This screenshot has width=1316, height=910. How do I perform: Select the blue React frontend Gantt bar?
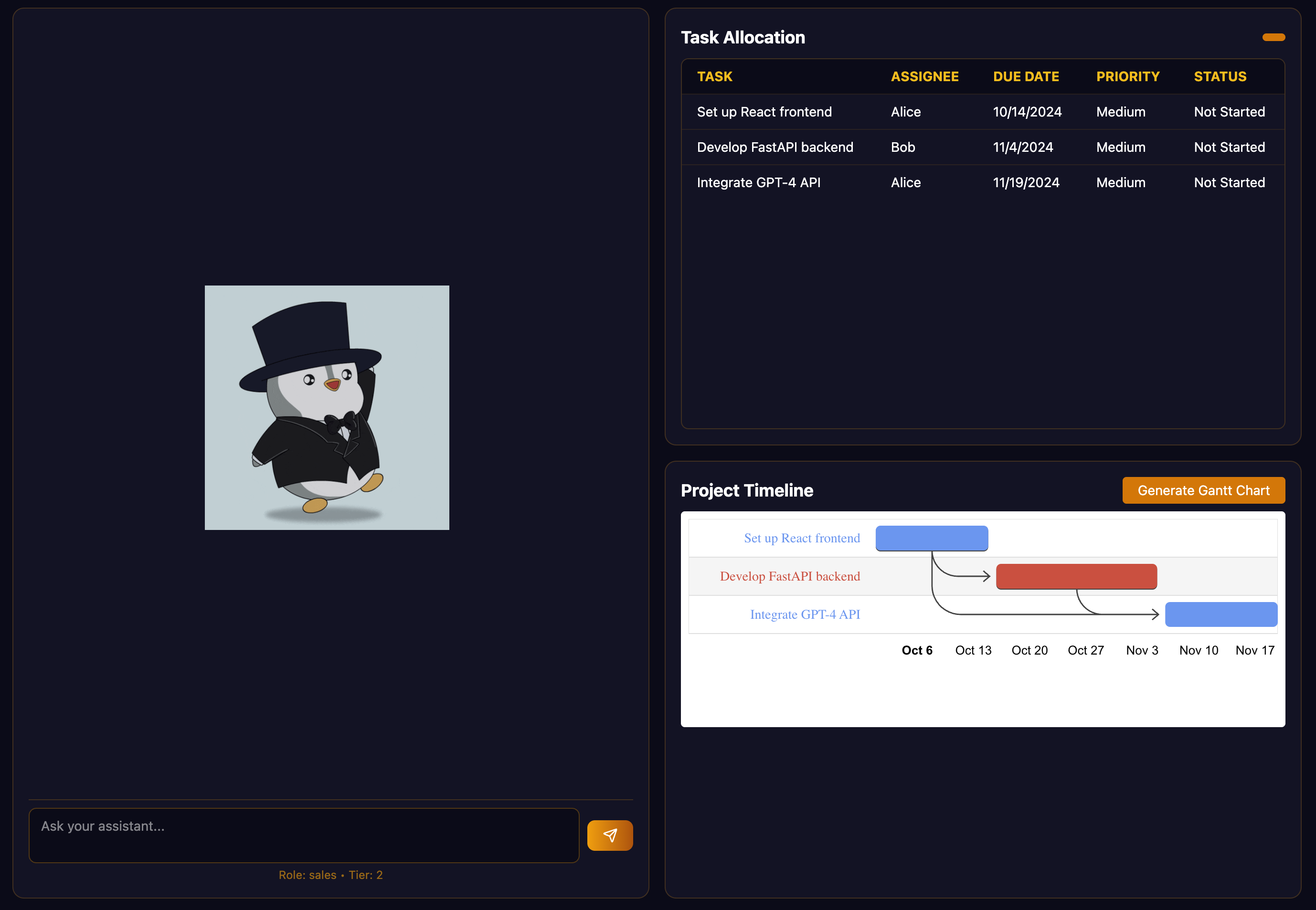pos(931,538)
